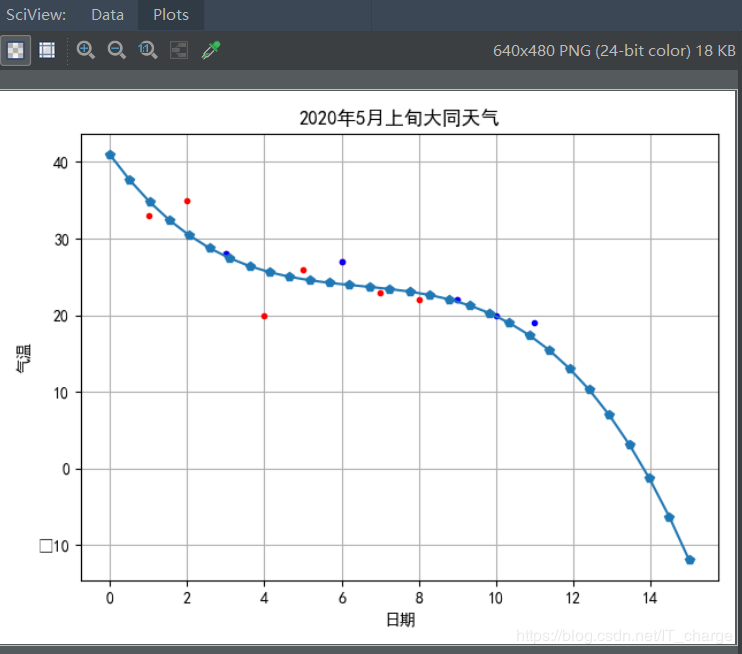Click the red data point at x=2
This screenshot has width=742, height=654.
(x=187, y=201)
